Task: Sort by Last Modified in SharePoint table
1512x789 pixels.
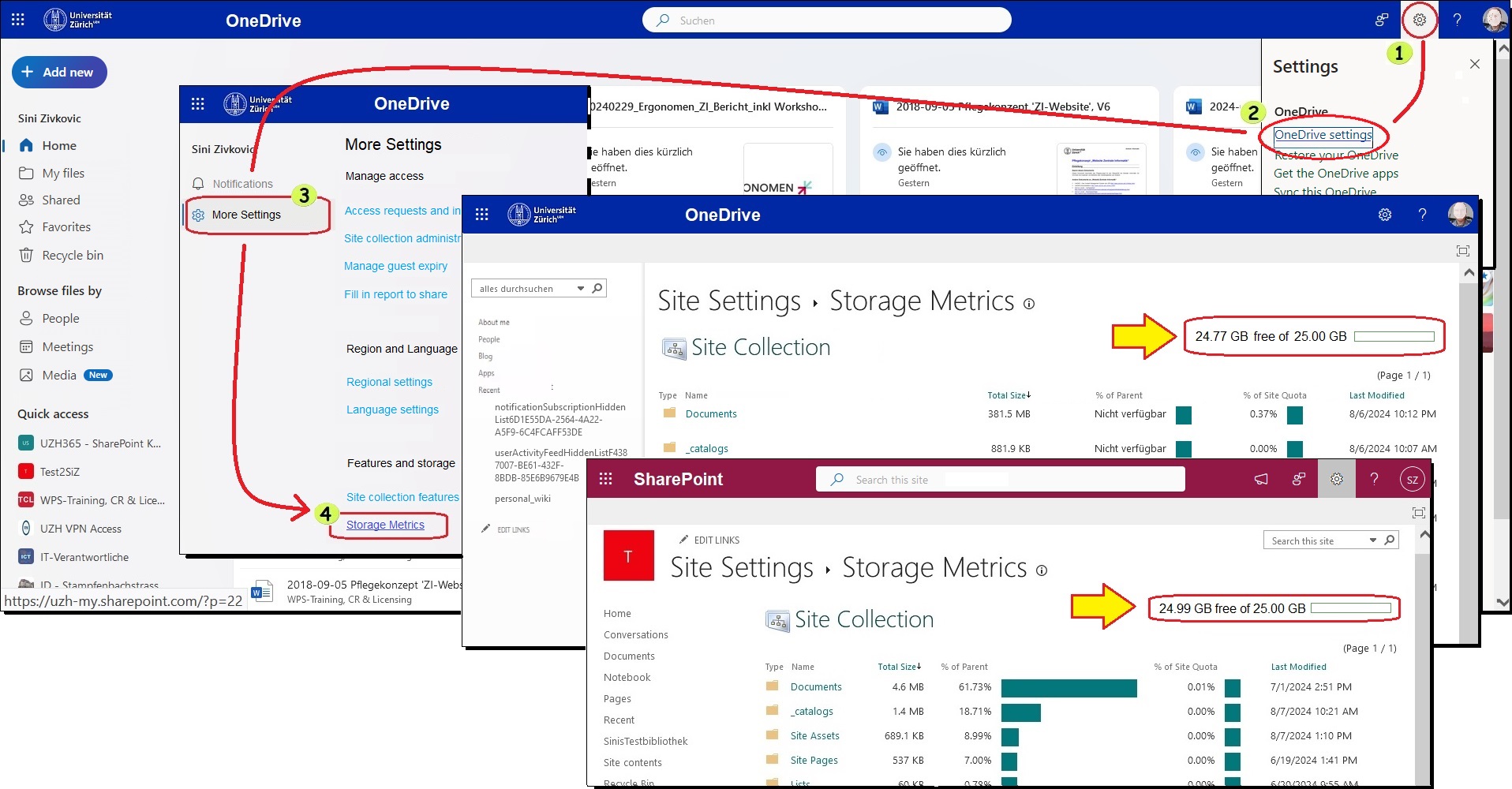Action: click(1298, 667)
